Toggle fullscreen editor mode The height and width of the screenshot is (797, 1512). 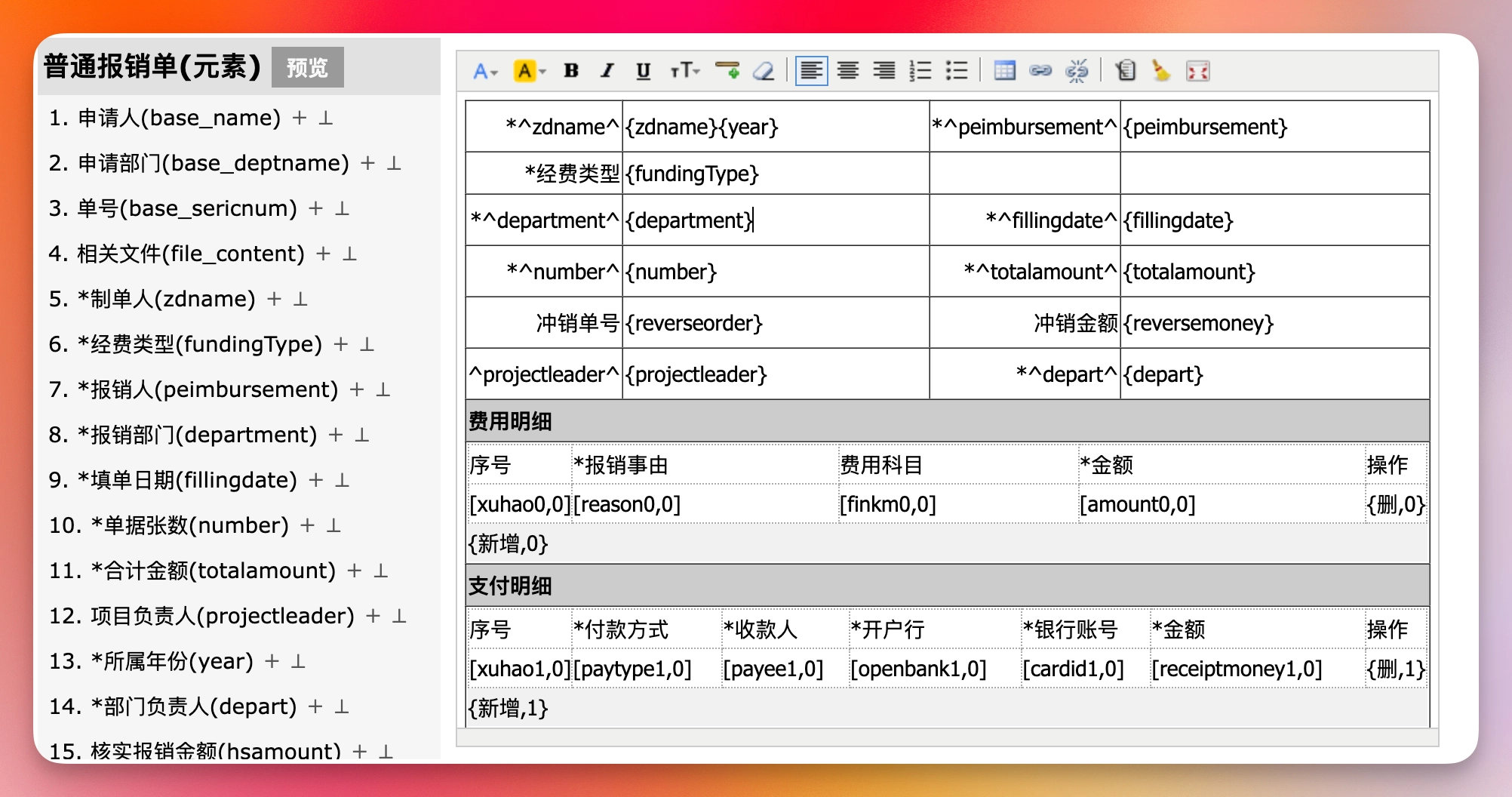point(1198,71)
